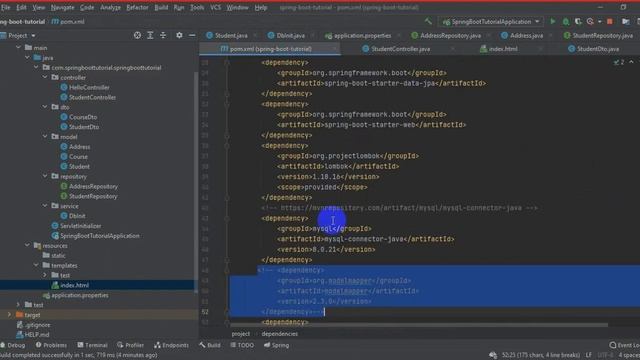Collapse the controller package
The image size is (640, 360).
(x=45, y=77)
